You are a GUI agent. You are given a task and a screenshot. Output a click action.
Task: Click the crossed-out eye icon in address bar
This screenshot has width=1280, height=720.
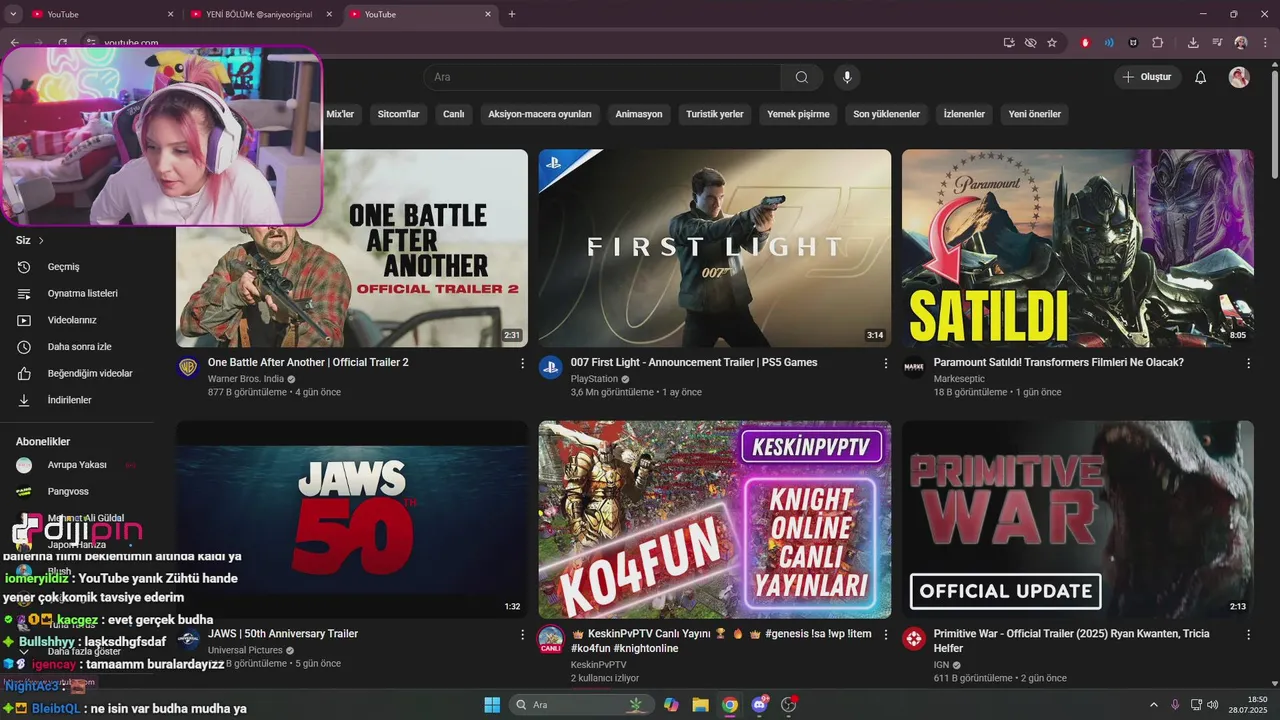(x=1030, y=43)
